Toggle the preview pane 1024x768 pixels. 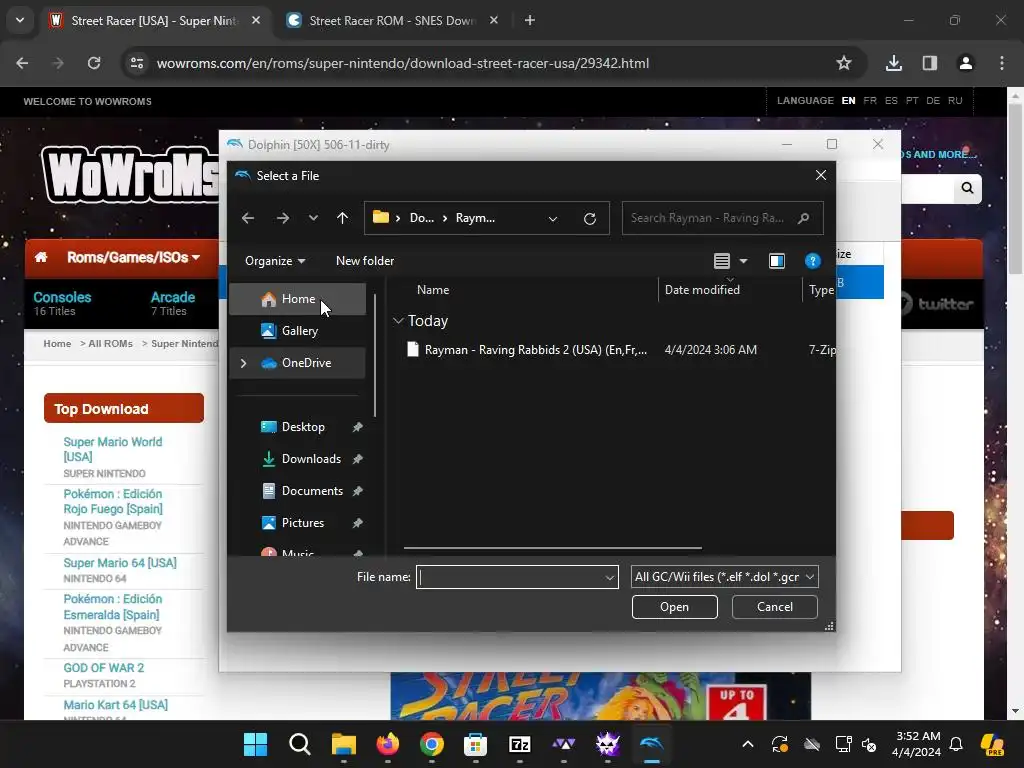776,261
